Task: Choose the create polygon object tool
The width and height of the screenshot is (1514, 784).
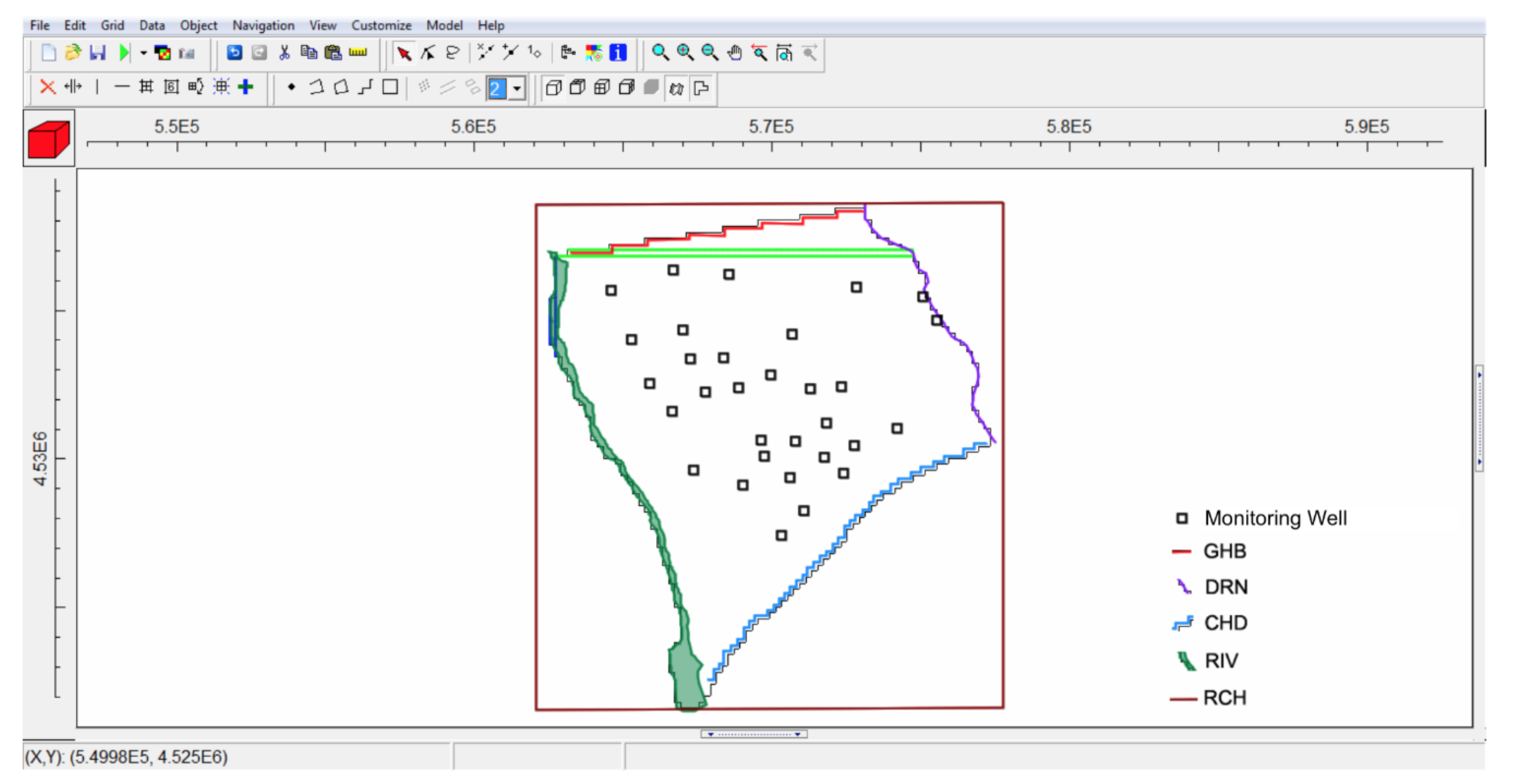Action: coord(341,87)
